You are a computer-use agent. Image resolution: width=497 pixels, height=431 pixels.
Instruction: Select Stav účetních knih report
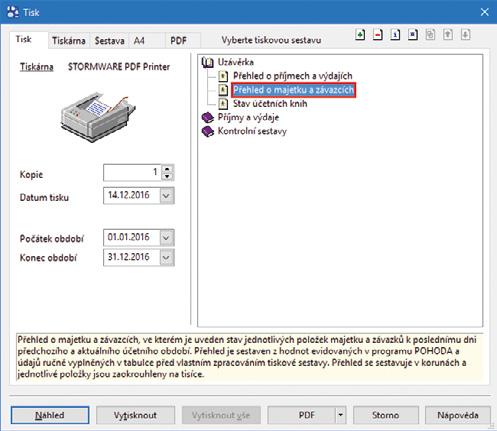[x=270, y=104]
